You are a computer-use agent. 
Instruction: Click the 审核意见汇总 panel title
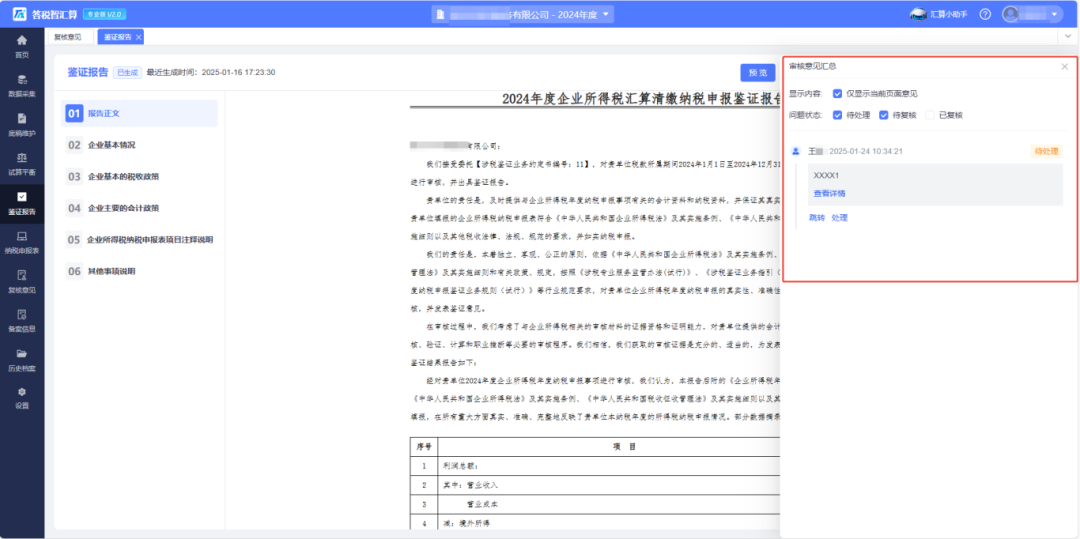[x=813, y=67]
